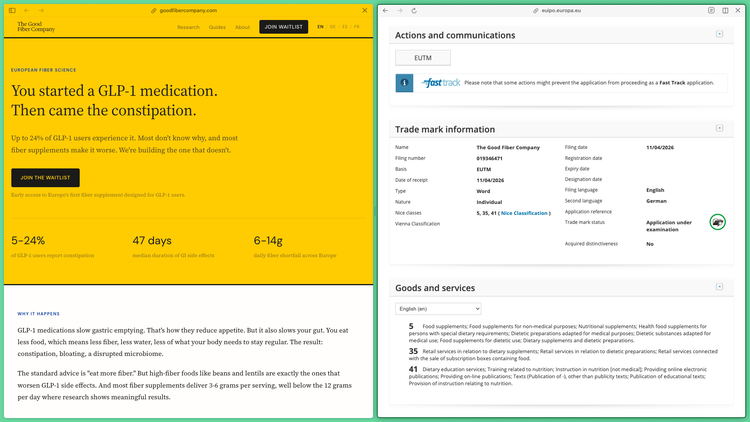Go forward in goodfibercompany.com window

[41, 10]
